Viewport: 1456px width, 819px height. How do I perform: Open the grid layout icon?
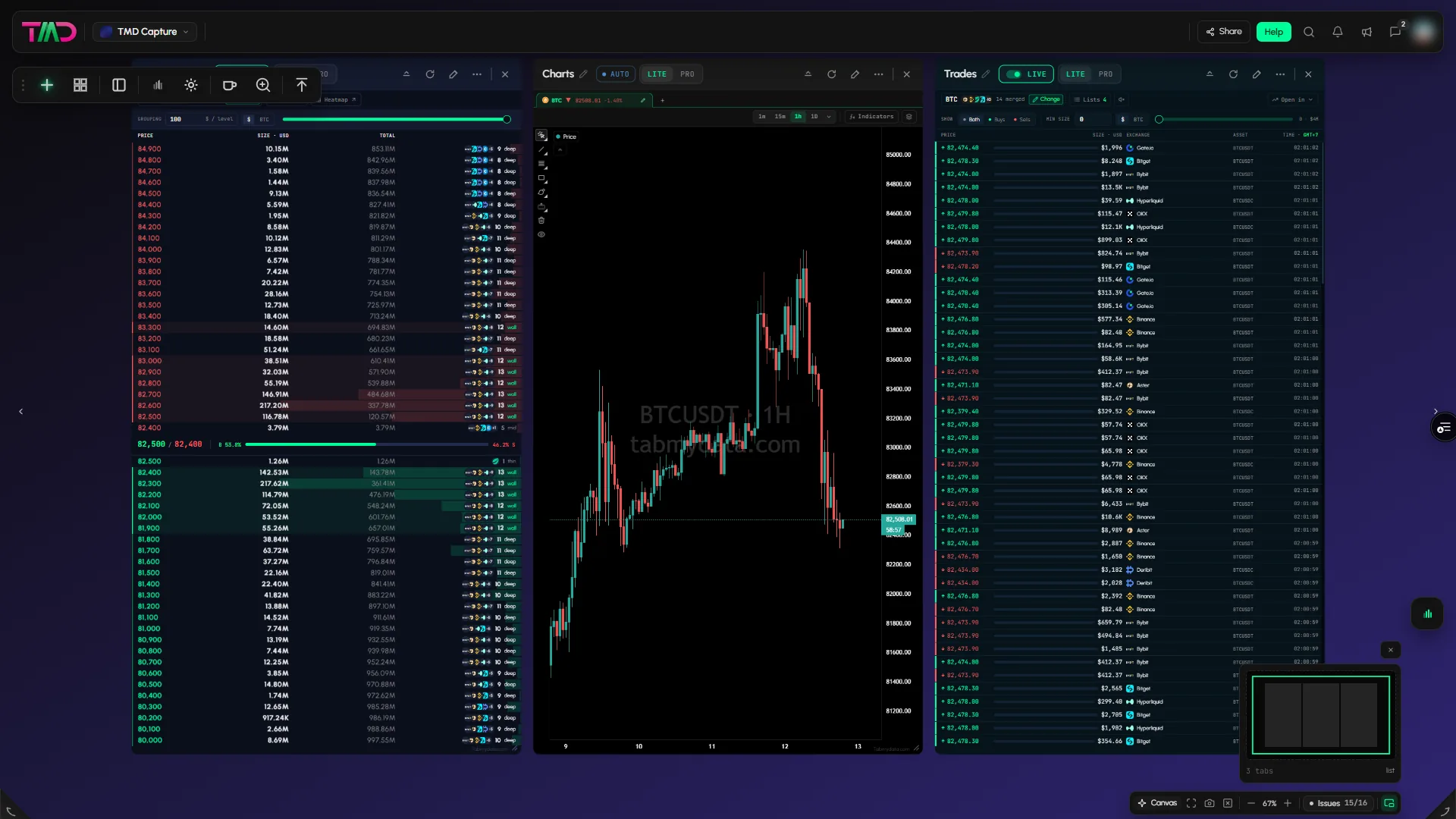click(80, 85)
